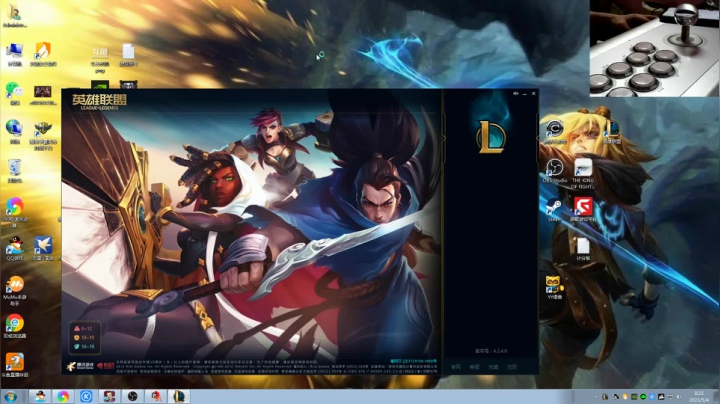The image size is (720, 404).
Task: Open the Steam desktop shortcut
Action: point(555,210)
